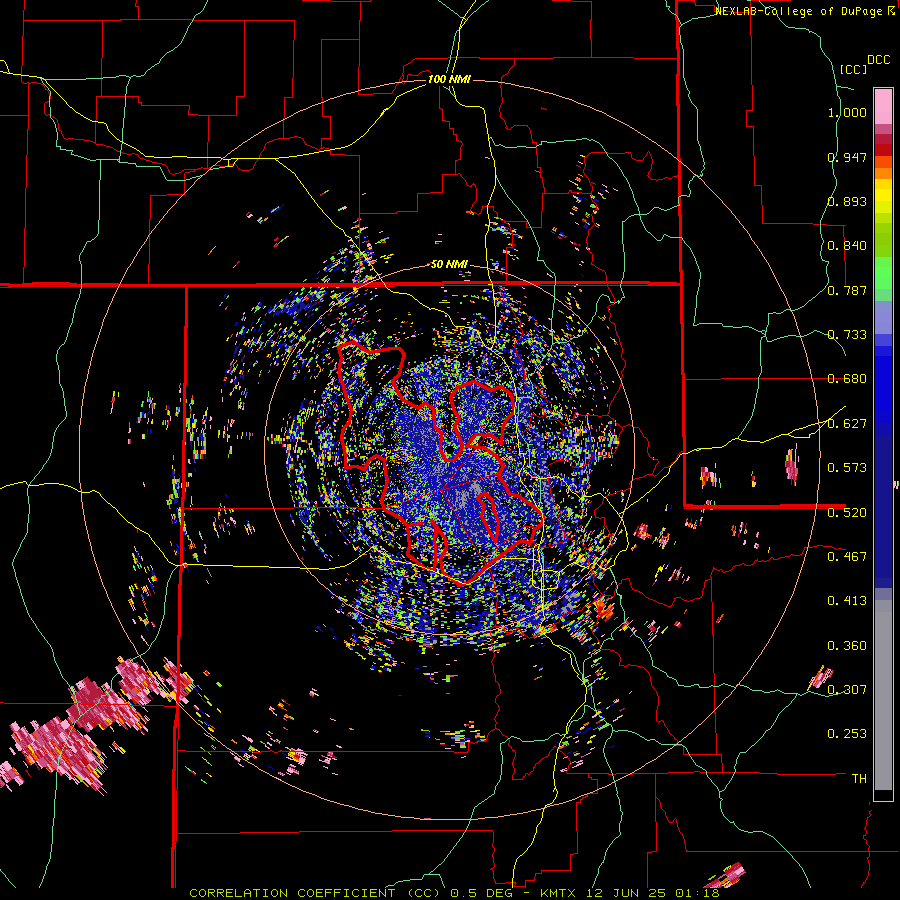Click the 0.360 scale value
Viewport: 900px width, 900px height.
click(847, 646)
